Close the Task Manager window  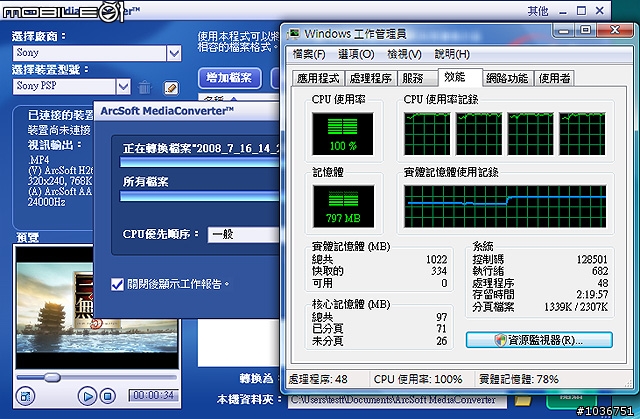(x=614, y=30)
